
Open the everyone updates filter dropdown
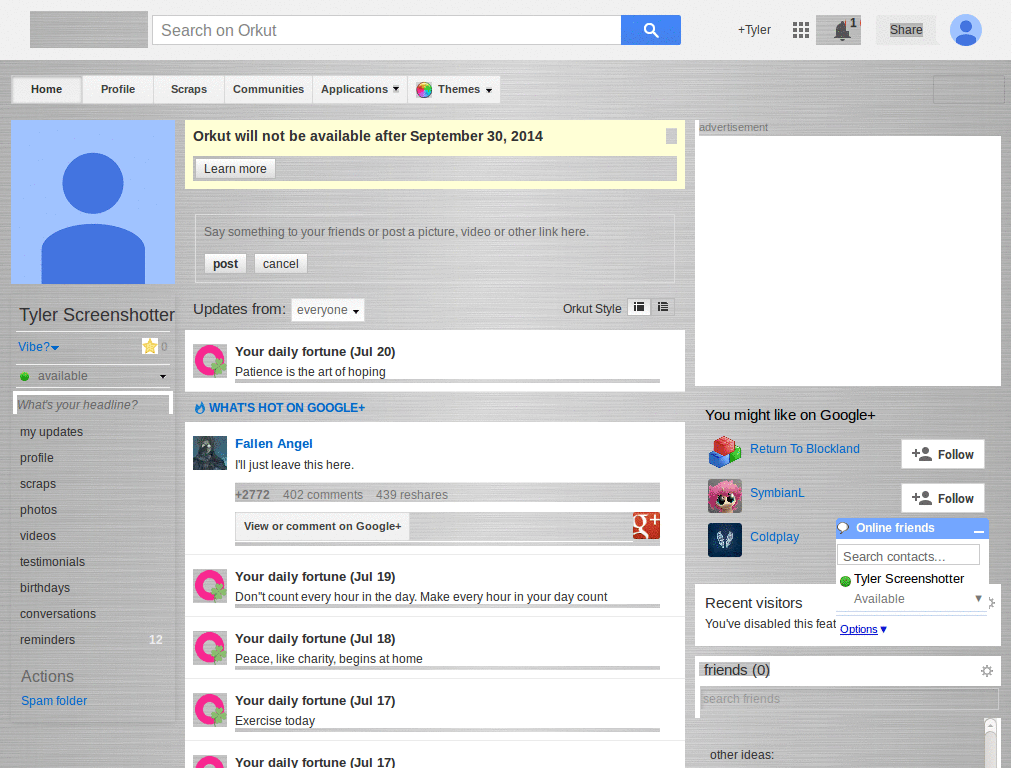327,310
